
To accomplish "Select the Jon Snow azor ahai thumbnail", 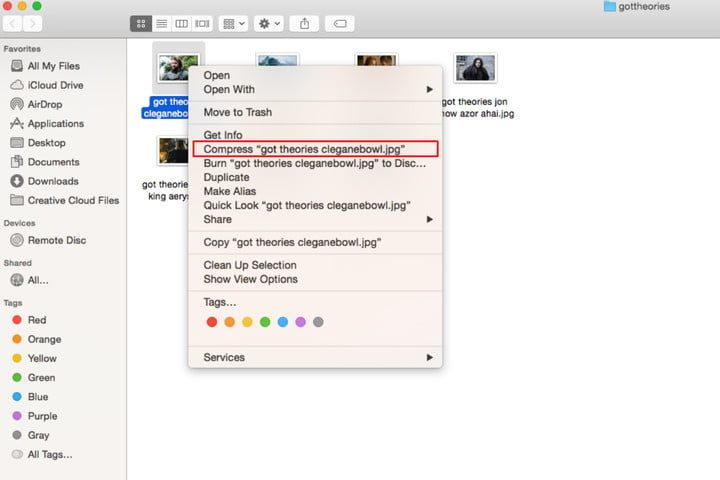I will [x=475, y=68].
